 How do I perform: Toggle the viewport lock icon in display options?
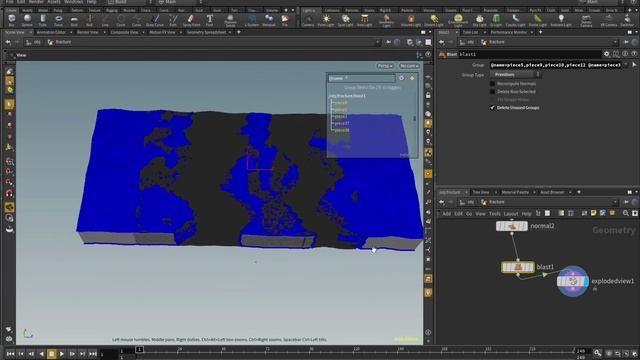pos(428,95)
